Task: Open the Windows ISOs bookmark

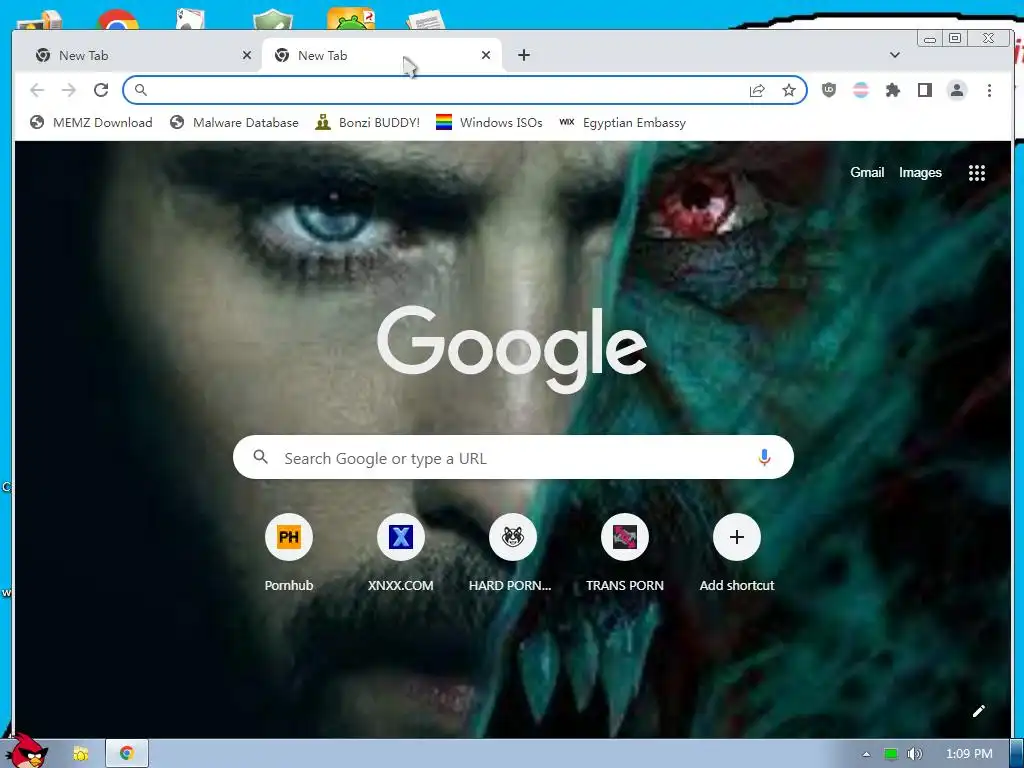Action: [489, 123]
